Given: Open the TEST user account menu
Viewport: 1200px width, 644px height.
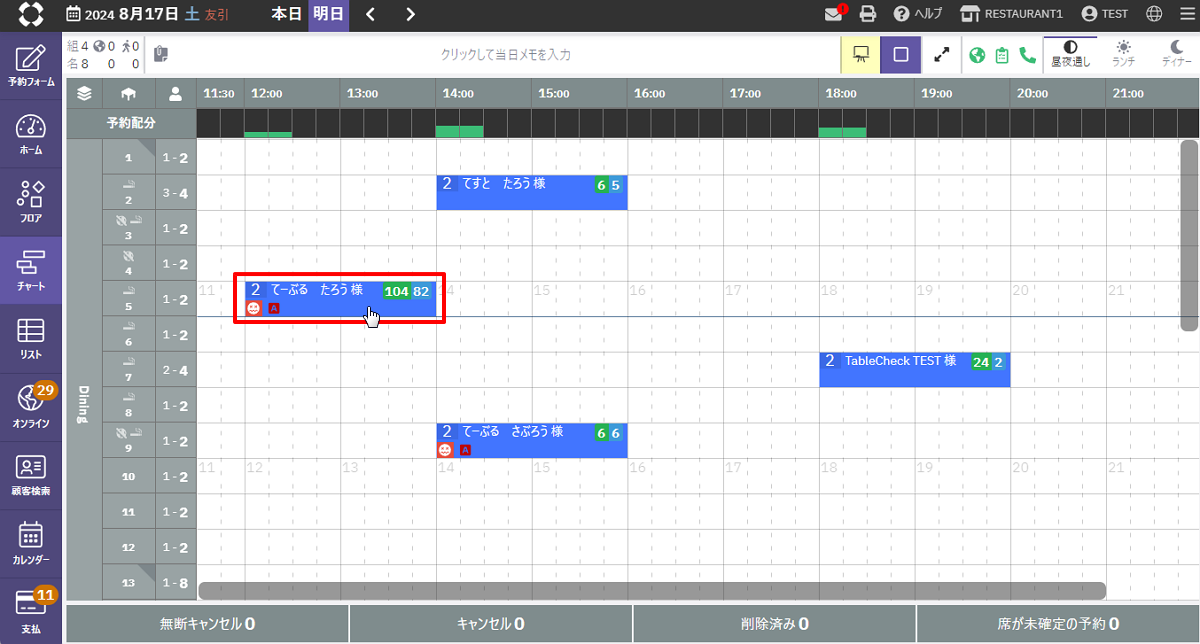Looking at the screenshot, I should pos(1104,14).
